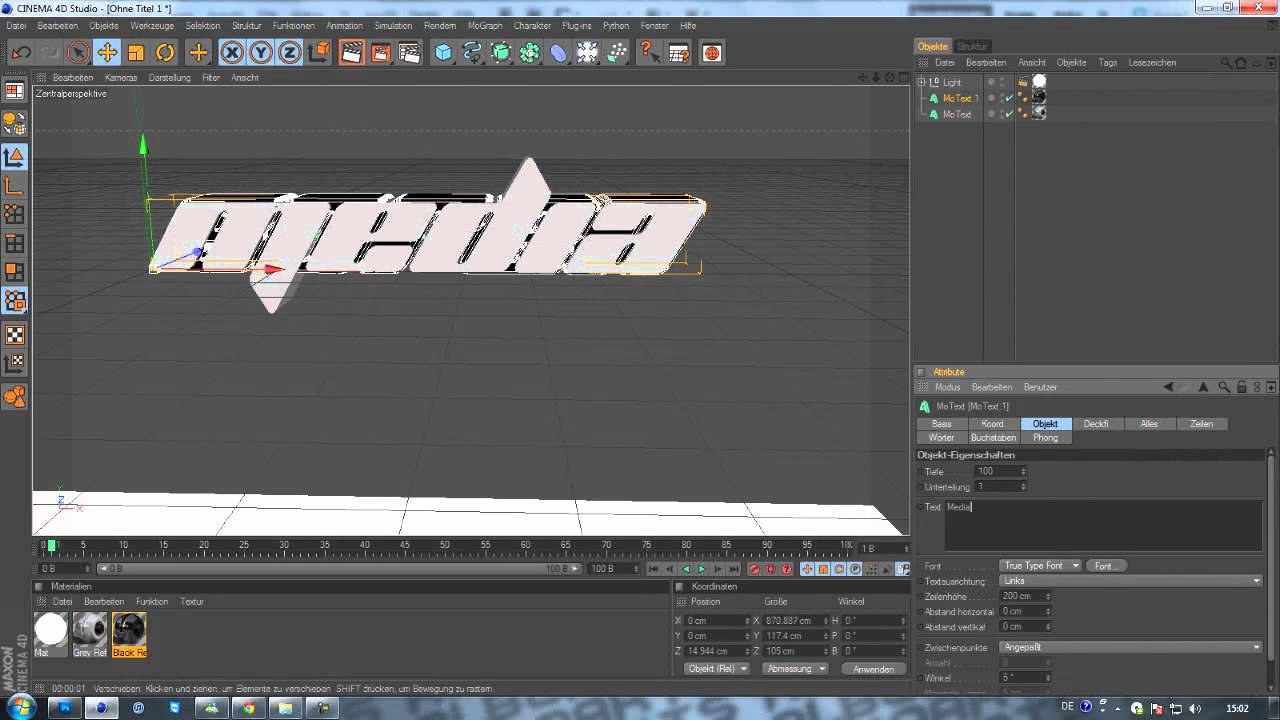The image size is (1280, 720).
Task: Click MoText.1 material tag thumbnail
Action: point(1039,97)
